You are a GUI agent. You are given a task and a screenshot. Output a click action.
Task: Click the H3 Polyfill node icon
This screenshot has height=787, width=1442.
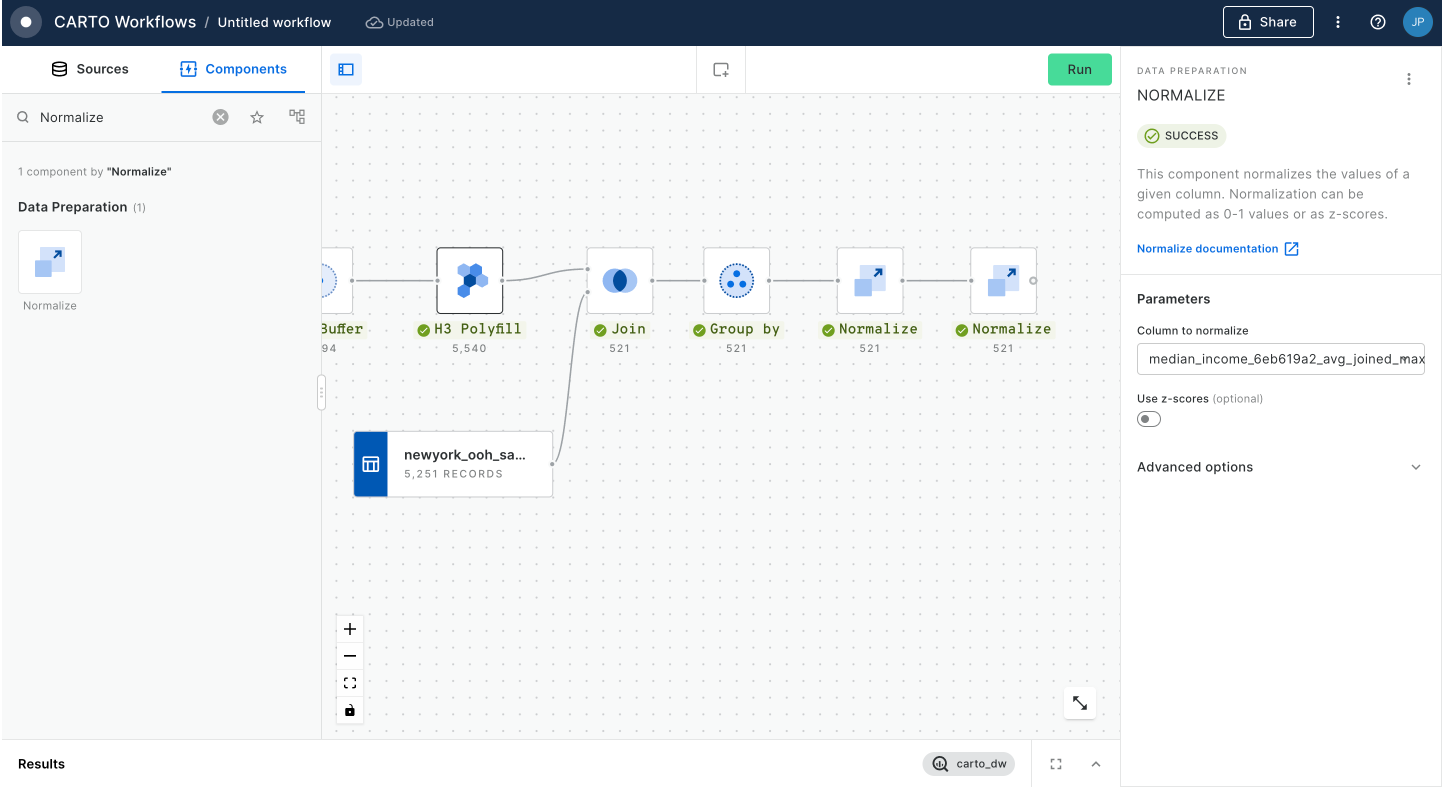pos(469,281)
